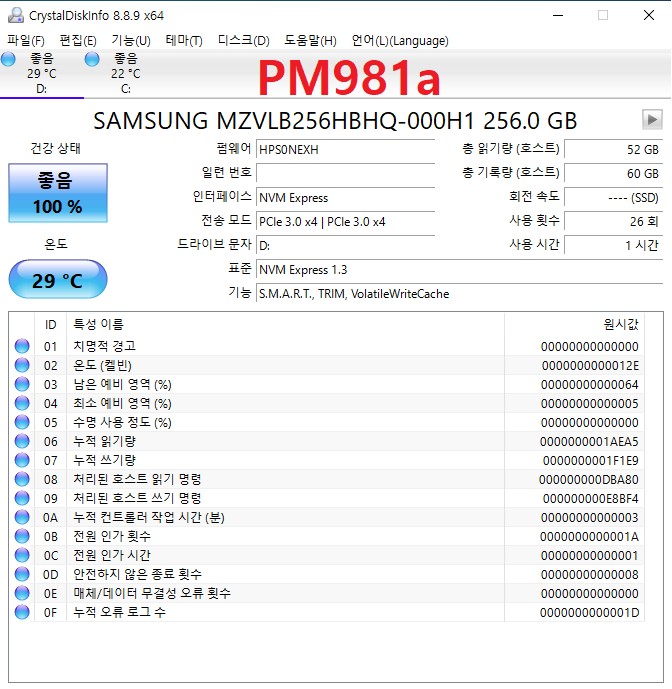Click the firmware field HPS0NEXH
Image resolution: width=672 pixels, height=689 pixels.
pyautogui.click(x=345, y=149)
